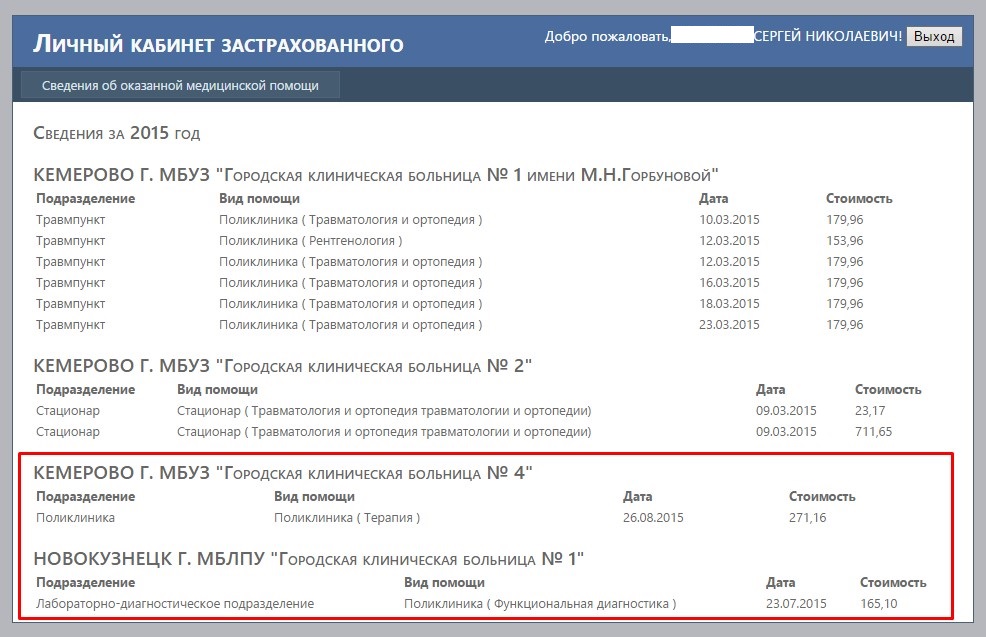The width and height of the screenshot is (986, 637).
Task: Click the Выход logout button
Action: 934,36
